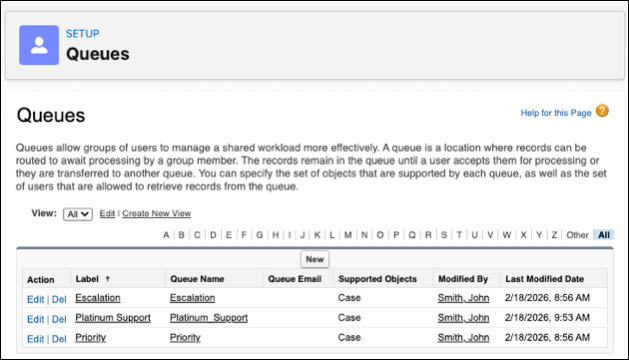Filter queues by letter I
This screenshot has height=360, width=629.
(x=289, y=235)
